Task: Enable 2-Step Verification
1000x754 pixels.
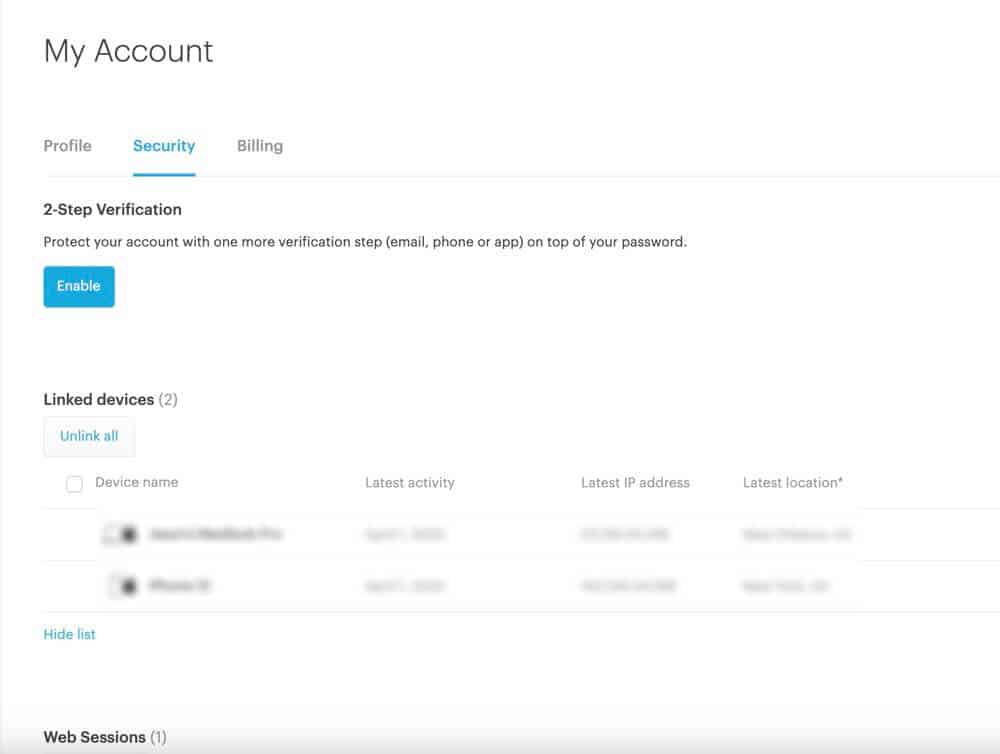Action: (79, 286)
